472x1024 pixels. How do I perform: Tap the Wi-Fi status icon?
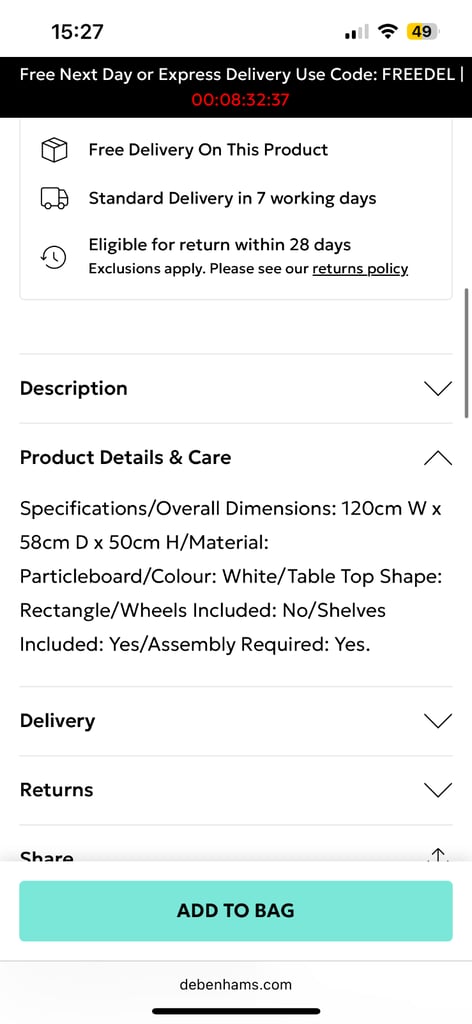[389, 31]
